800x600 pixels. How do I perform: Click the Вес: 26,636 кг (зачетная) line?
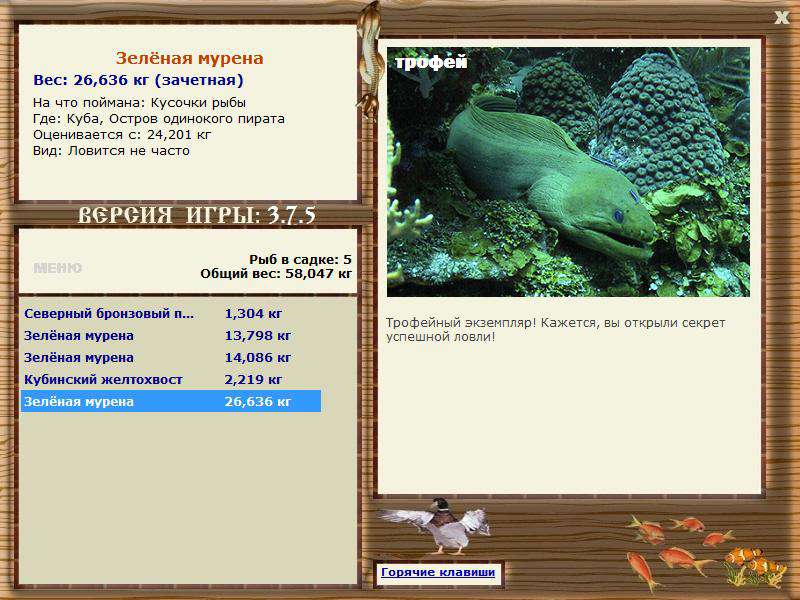click(x=138, y=80)
